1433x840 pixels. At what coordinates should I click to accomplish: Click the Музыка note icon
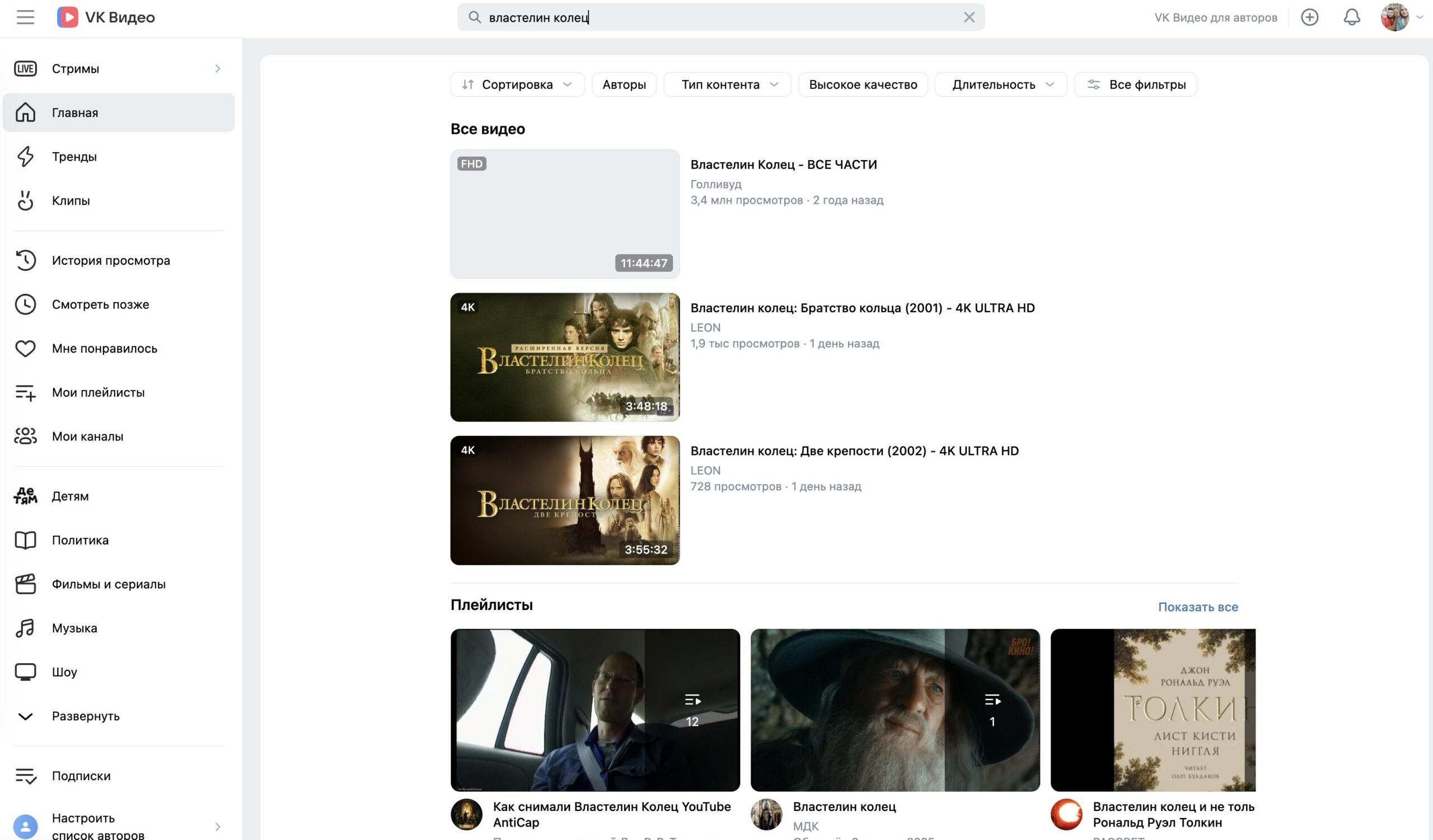tap(25, 628)
